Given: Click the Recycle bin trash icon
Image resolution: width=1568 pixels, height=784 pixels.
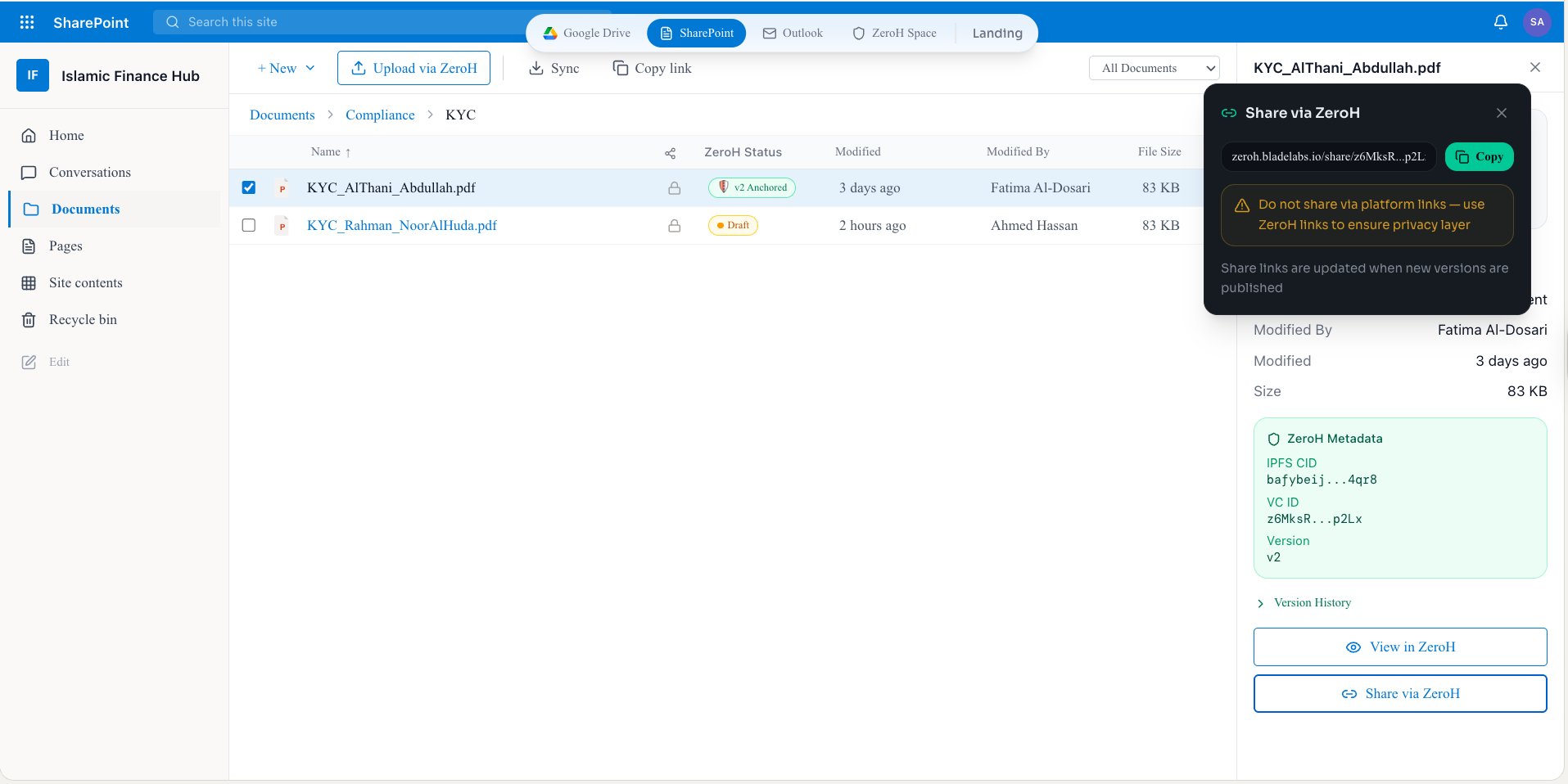Looking at the screenshot, I should tap(29, 320).
